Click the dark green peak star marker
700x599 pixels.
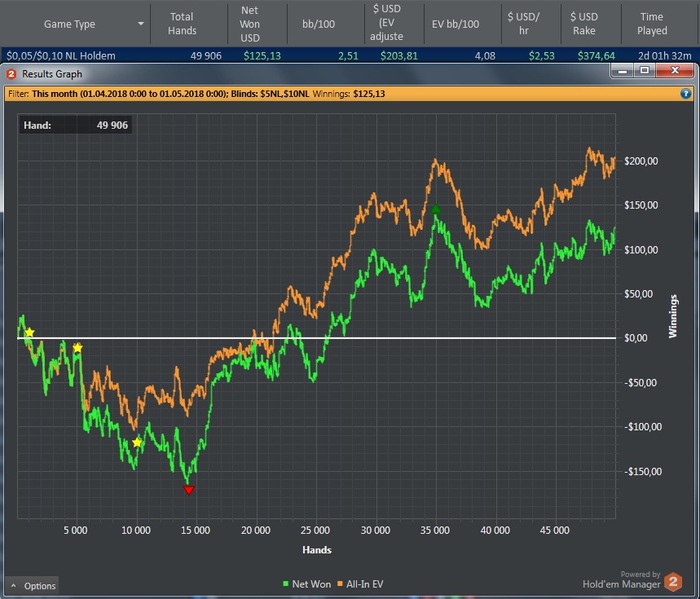click(436, 209)
